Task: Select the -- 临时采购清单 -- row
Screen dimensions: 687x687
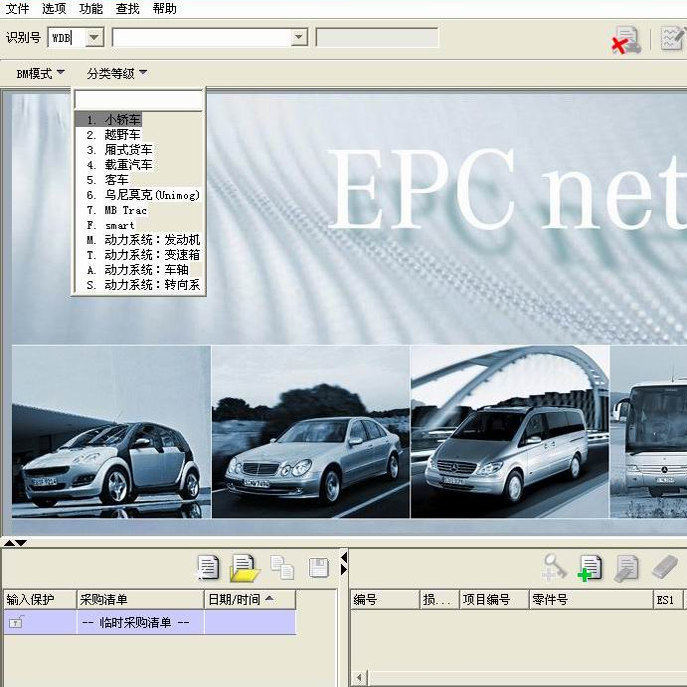Action: [x=150, y=622]
